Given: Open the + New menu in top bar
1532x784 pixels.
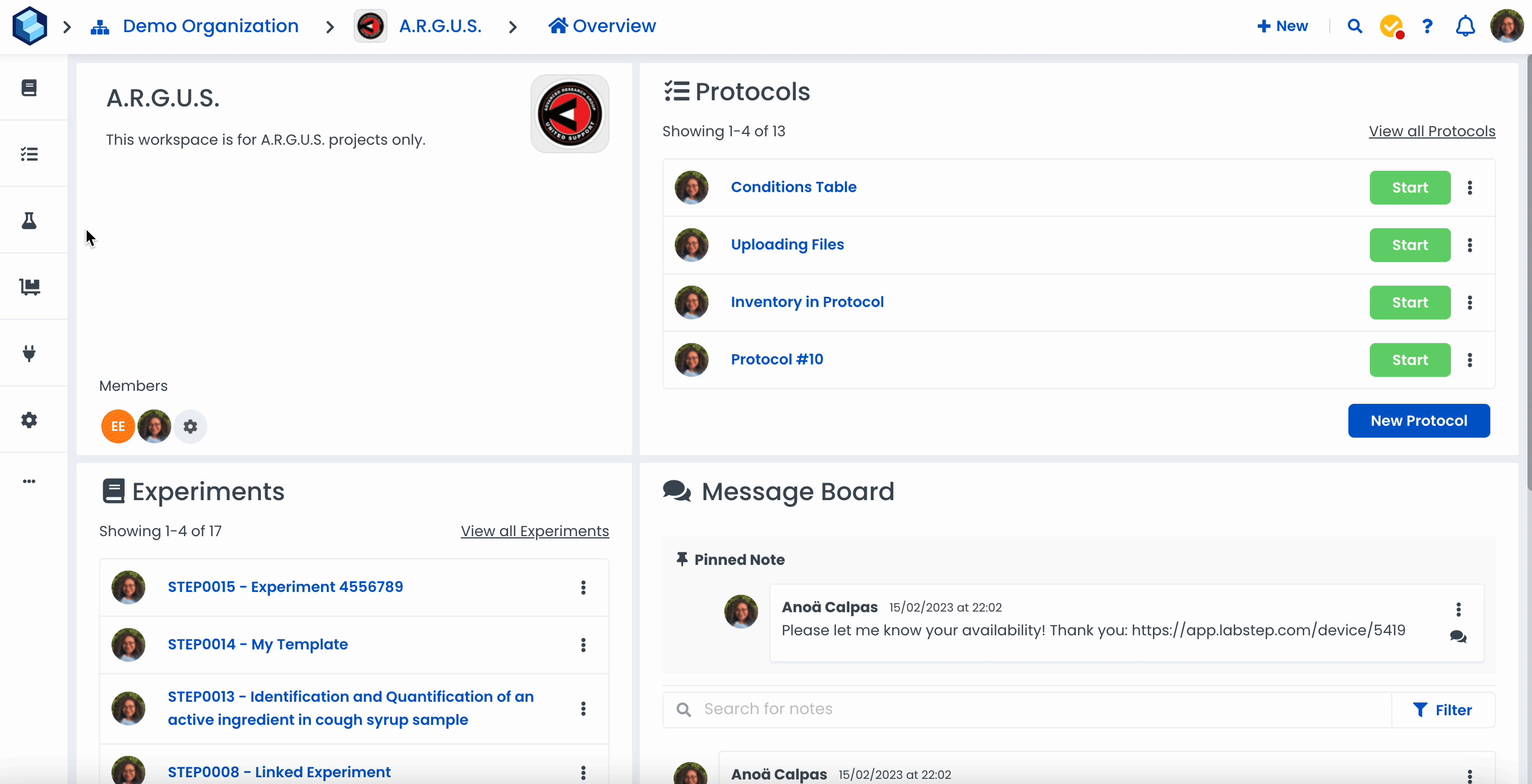Looking at the screenshot, I should (1282, 26).
